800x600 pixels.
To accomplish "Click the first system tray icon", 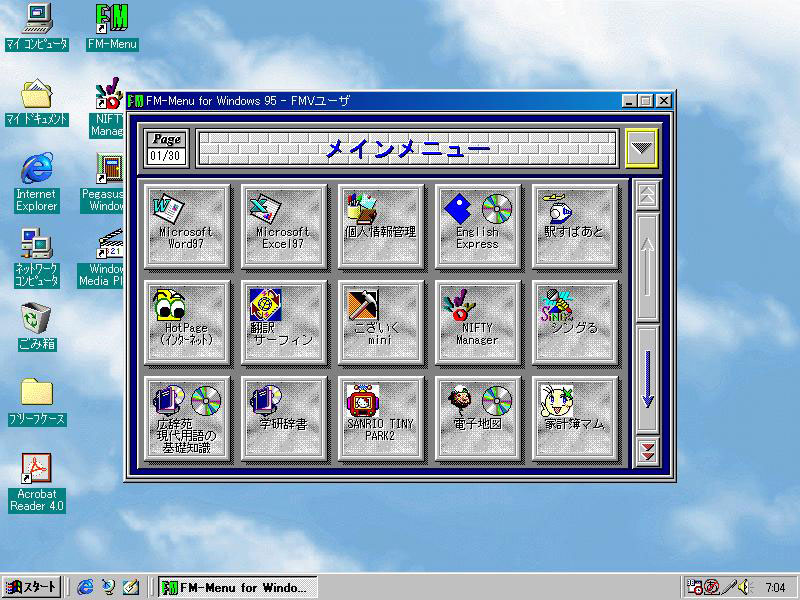I will [694, 587].
